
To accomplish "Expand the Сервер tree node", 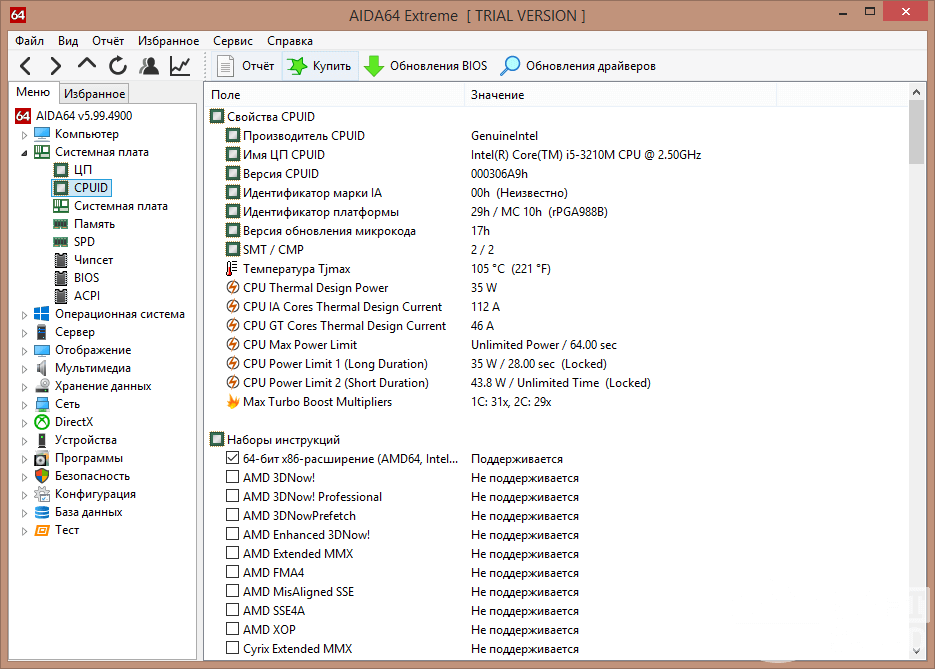I will click(x=24, y=333).
